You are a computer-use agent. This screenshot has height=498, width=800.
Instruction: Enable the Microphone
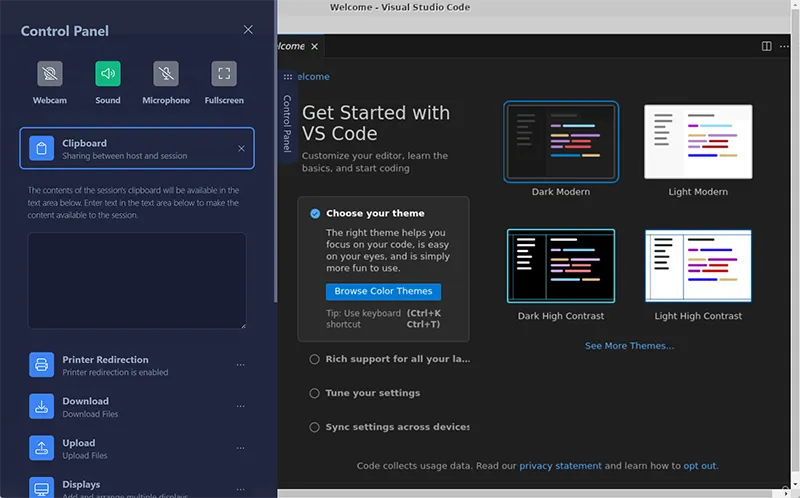[166, 74]
